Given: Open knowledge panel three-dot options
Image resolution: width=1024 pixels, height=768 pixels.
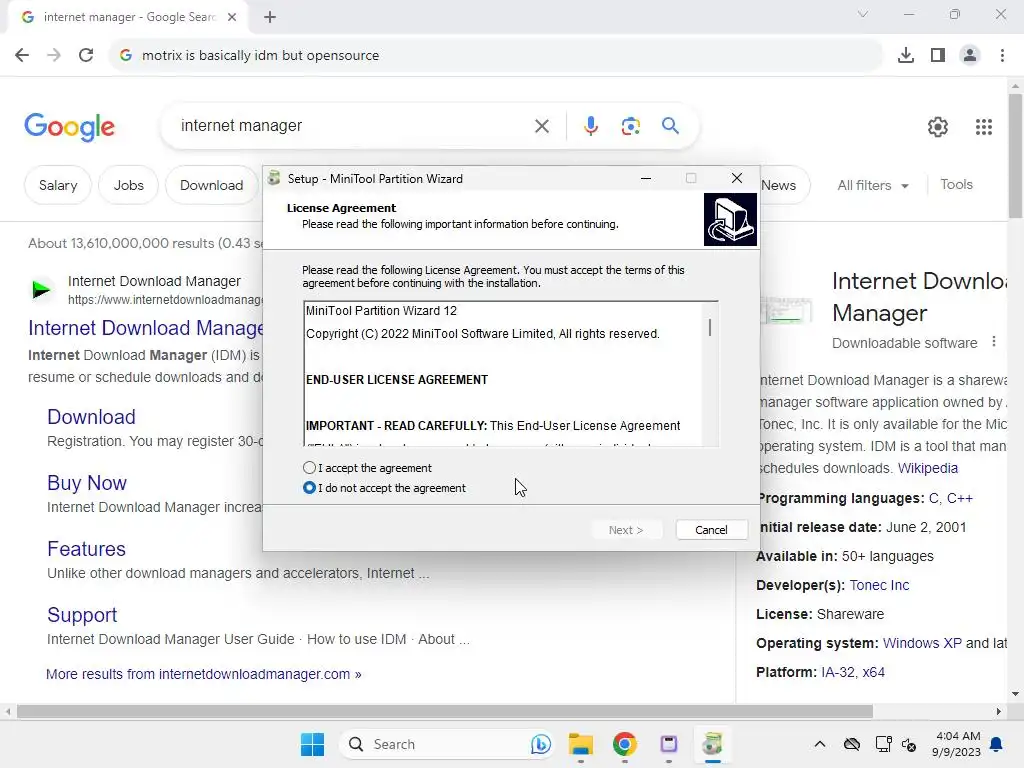Looking at the screenshot, I should click(993, 342).
